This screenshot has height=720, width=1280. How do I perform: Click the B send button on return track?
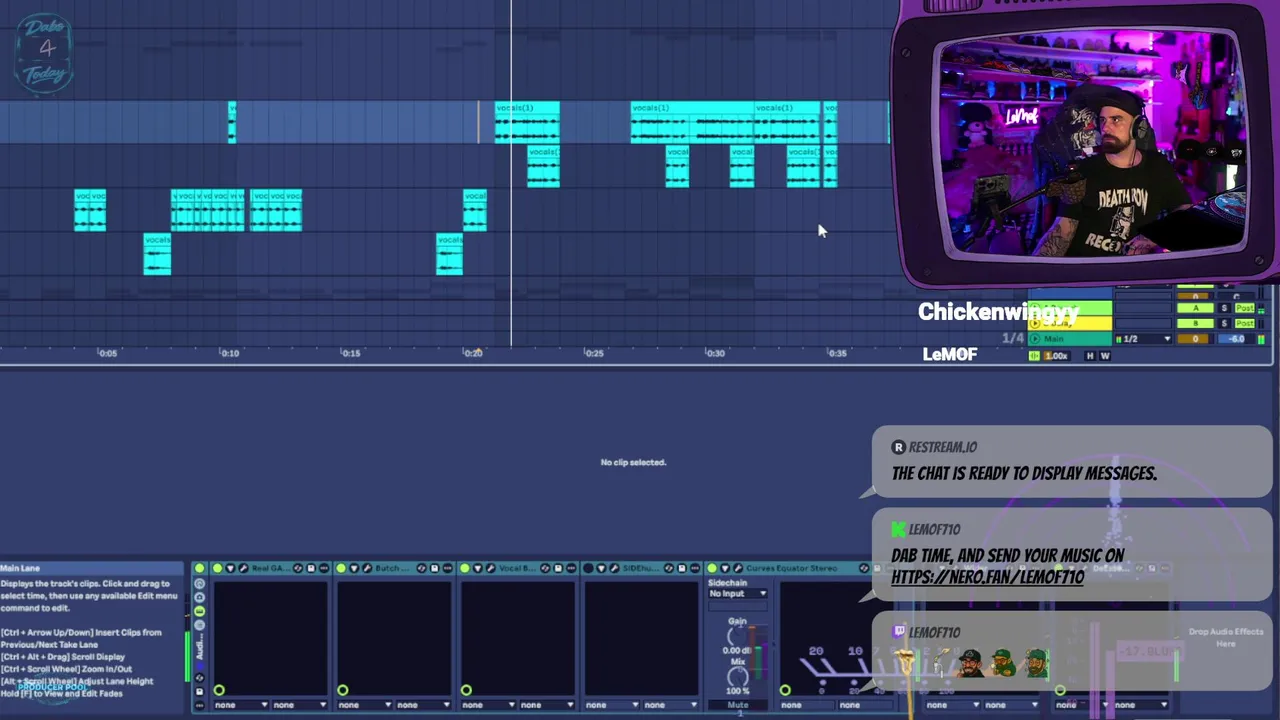pos(1196,323)
